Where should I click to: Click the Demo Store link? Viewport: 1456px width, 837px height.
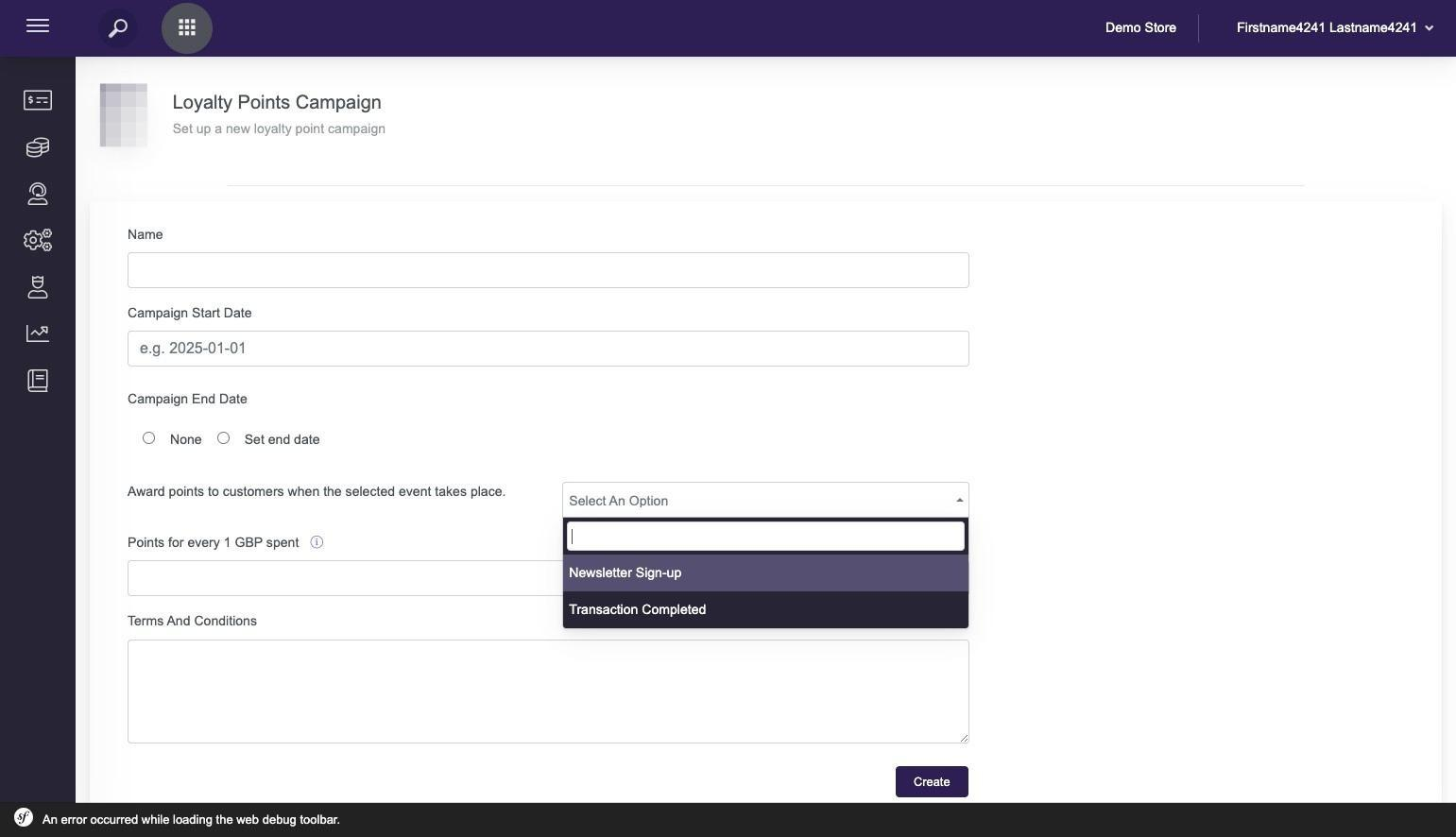click(1140, 28)
